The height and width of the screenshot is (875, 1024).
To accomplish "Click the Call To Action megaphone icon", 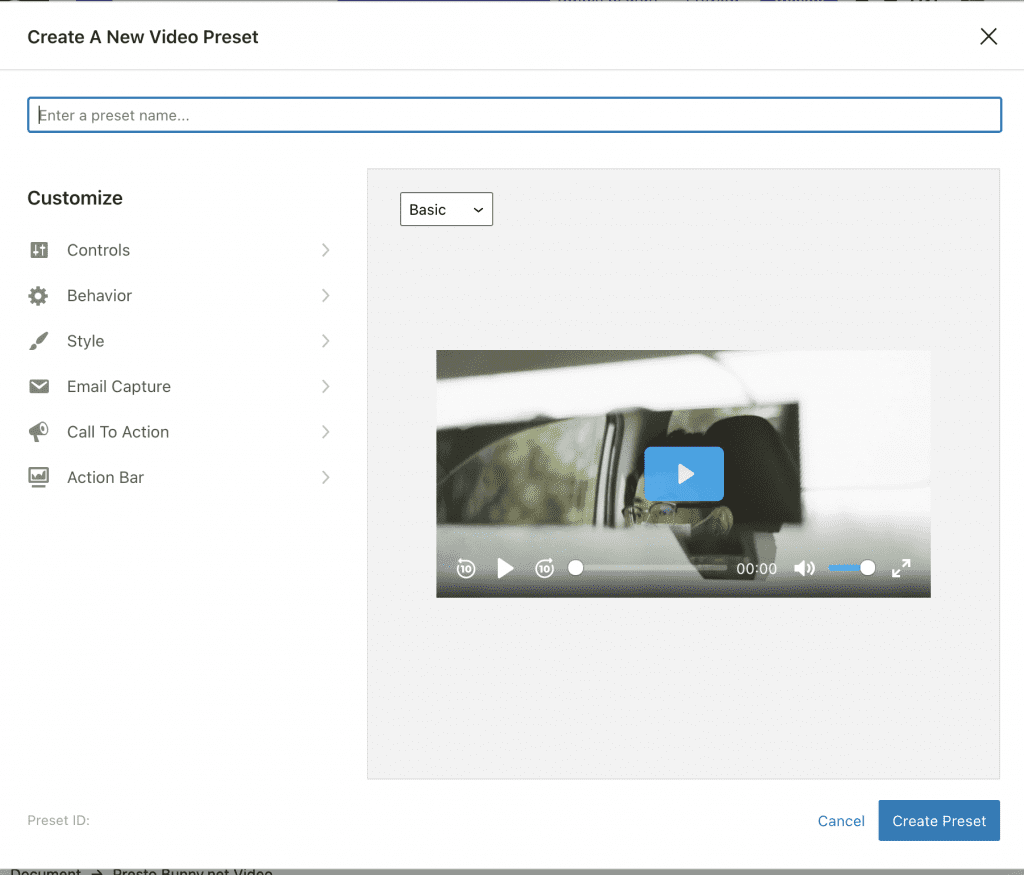I will click(x=39, y=432).
